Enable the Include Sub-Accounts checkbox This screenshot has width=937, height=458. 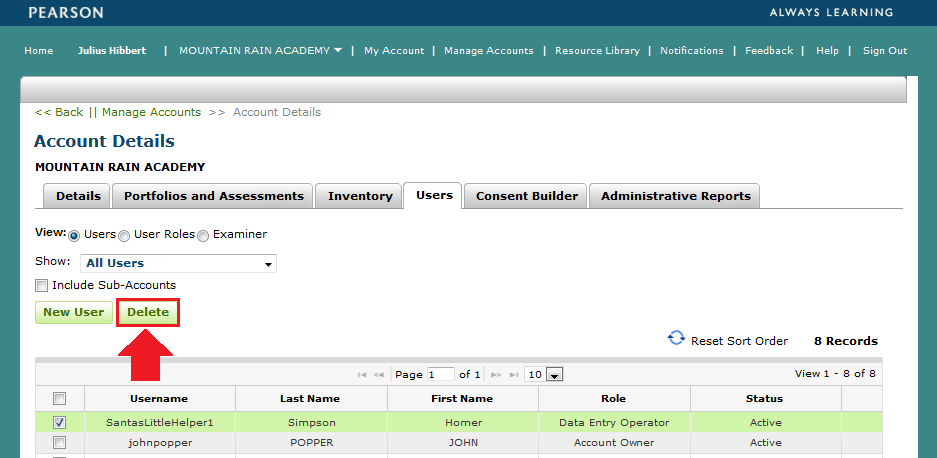coord(42,285)
